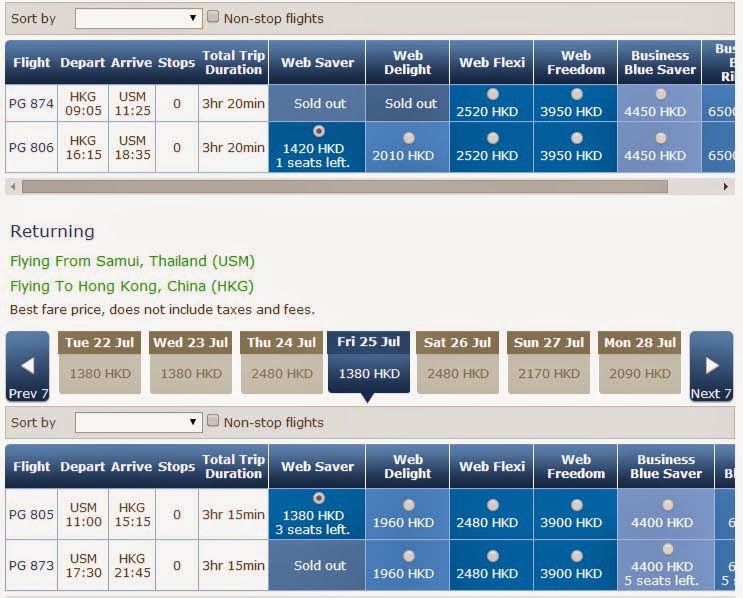This screenshot has height=598, width=743.
Task: Choose the 2520 HKD Web Flexi fare for PG 874
Action: (492, 94)
